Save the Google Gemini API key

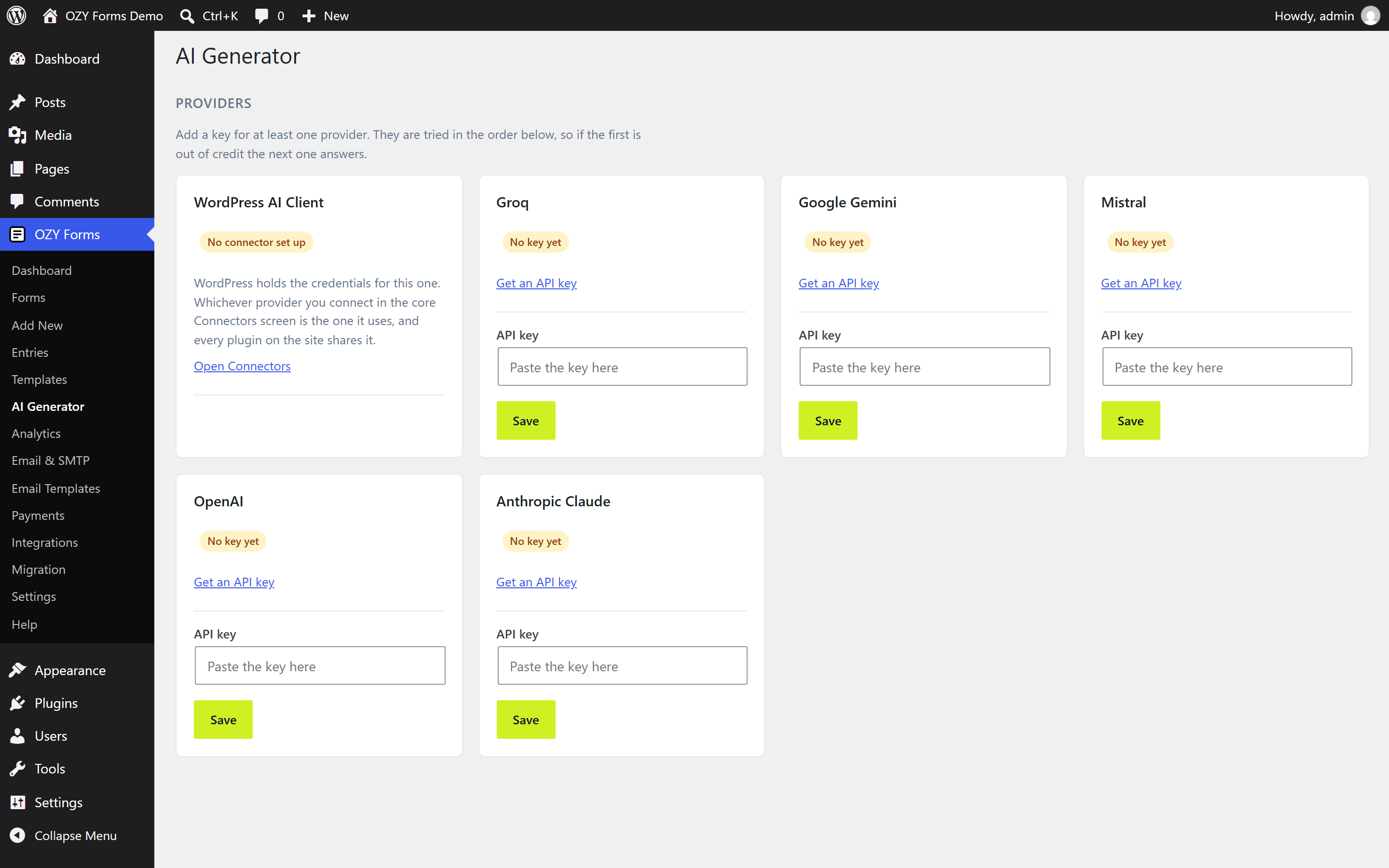[828, 420]
